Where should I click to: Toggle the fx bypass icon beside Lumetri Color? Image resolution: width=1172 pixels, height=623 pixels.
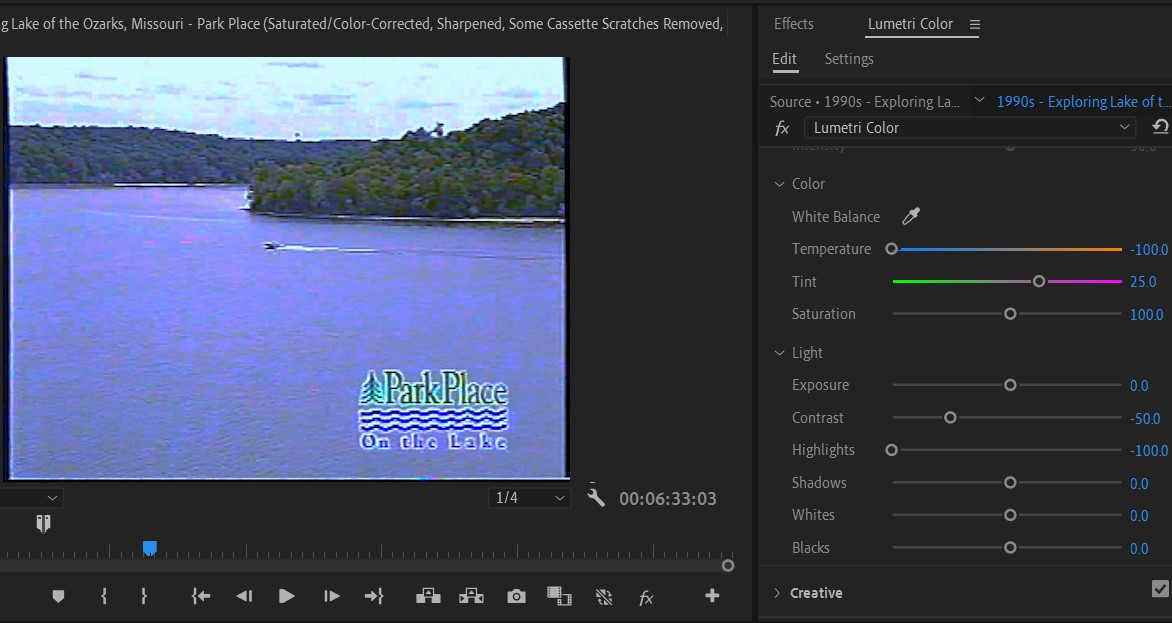click(782, 128)
